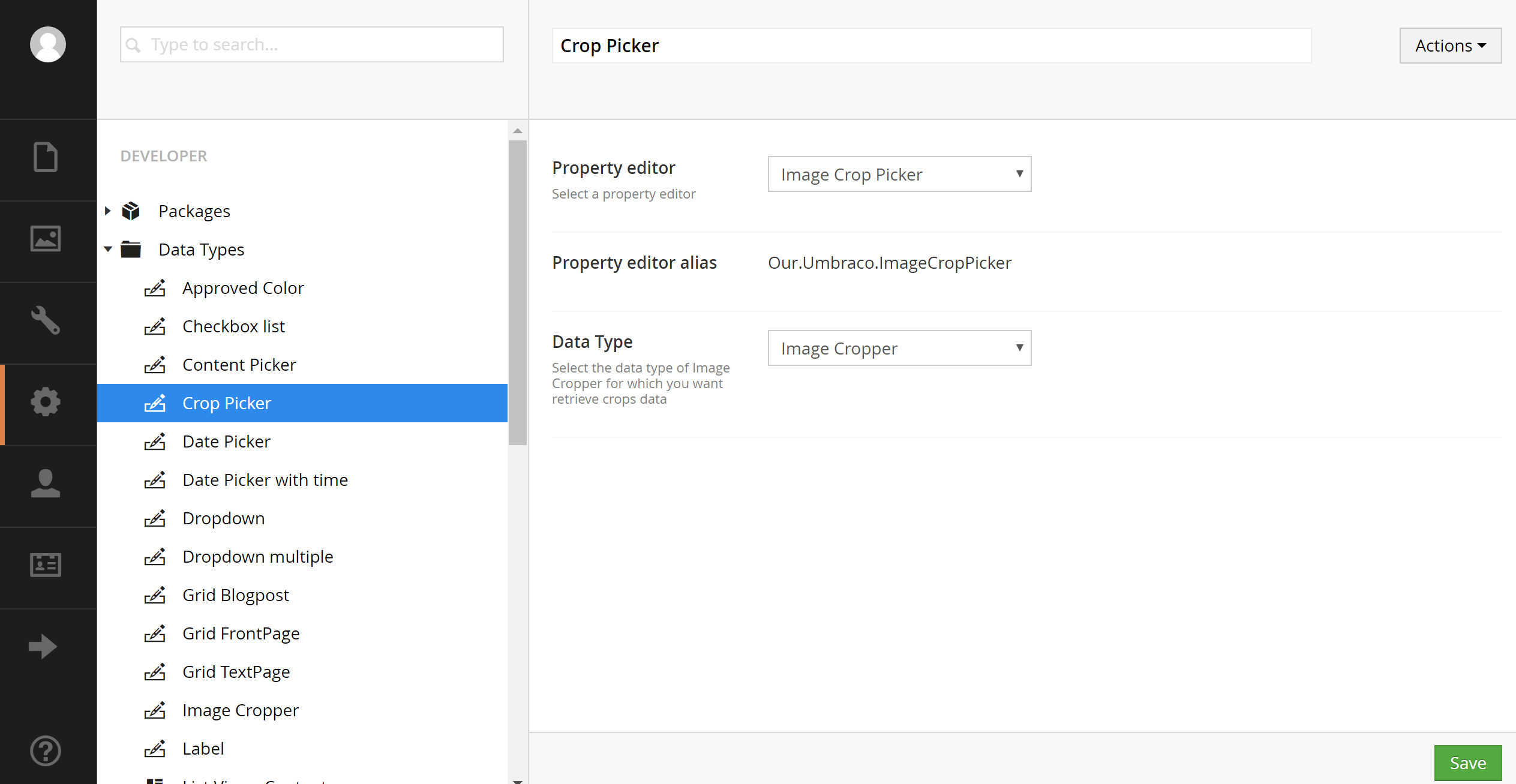1516x784 pixels.
Task: Open the Users section icon
Action: point(46,483)
